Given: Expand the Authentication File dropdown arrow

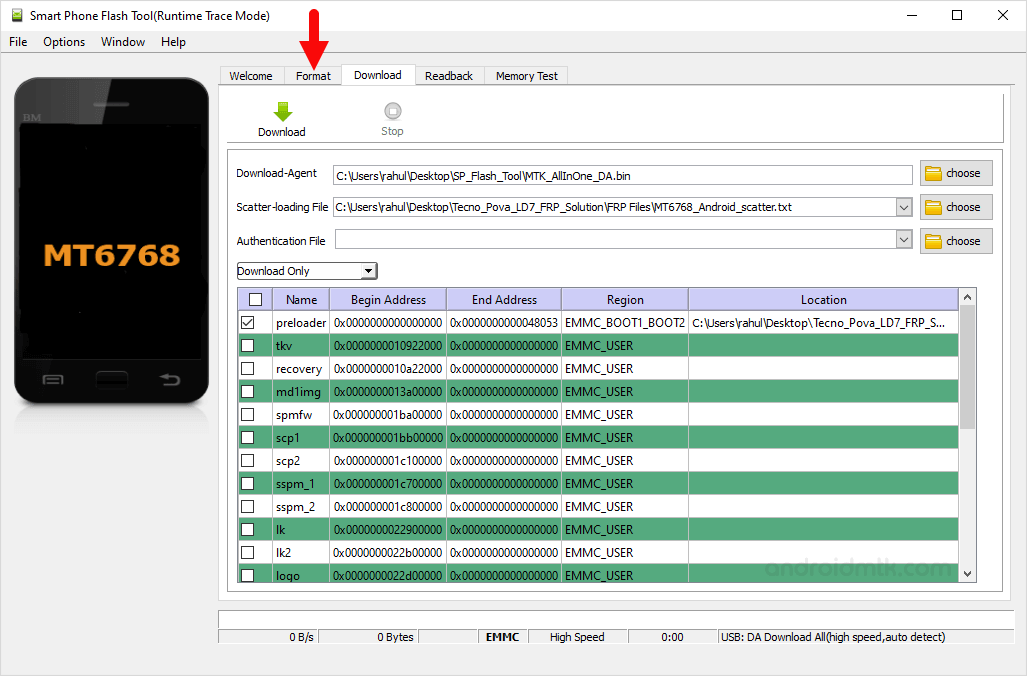Looking at the screenshot, I should [x=904, y=240].
